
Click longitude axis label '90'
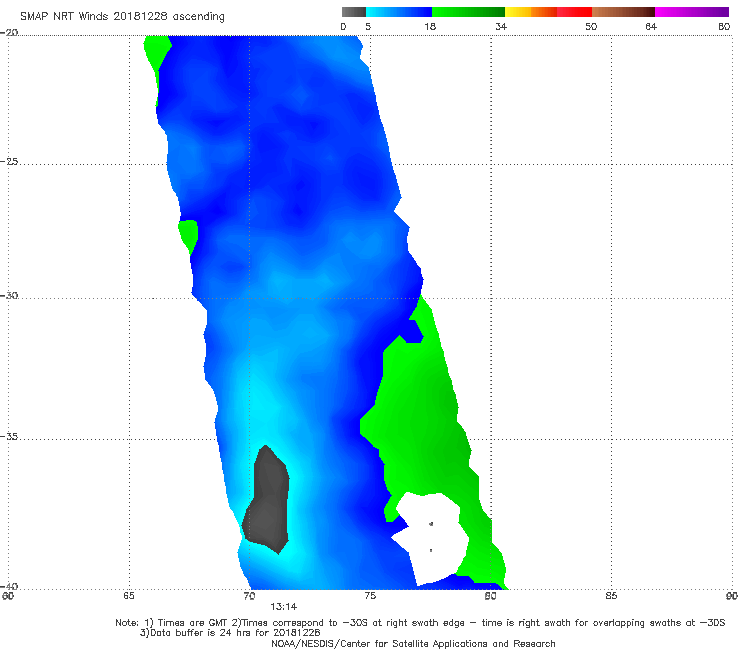[732, 596]
